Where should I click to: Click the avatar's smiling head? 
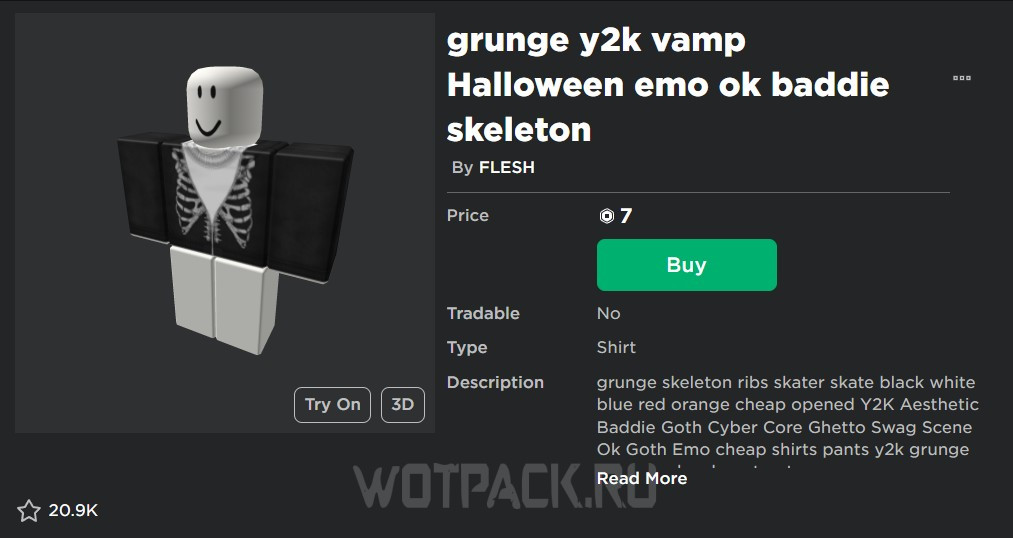coord(225,106)
